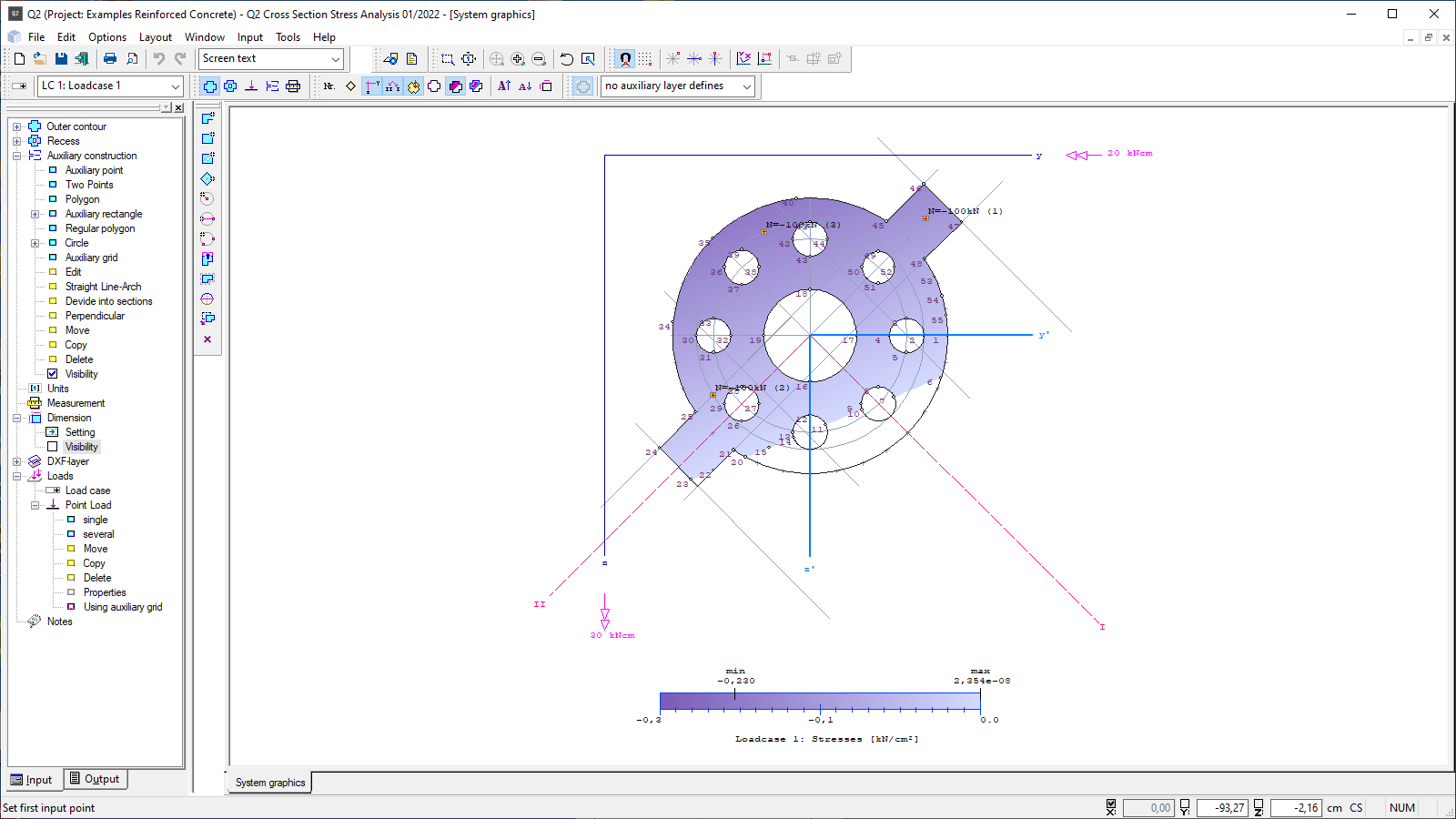This screenshot has width=1456, height=819.
Task: Toggle the snap magnet icon
Action: pyautogui.click(x=625, y=58)
